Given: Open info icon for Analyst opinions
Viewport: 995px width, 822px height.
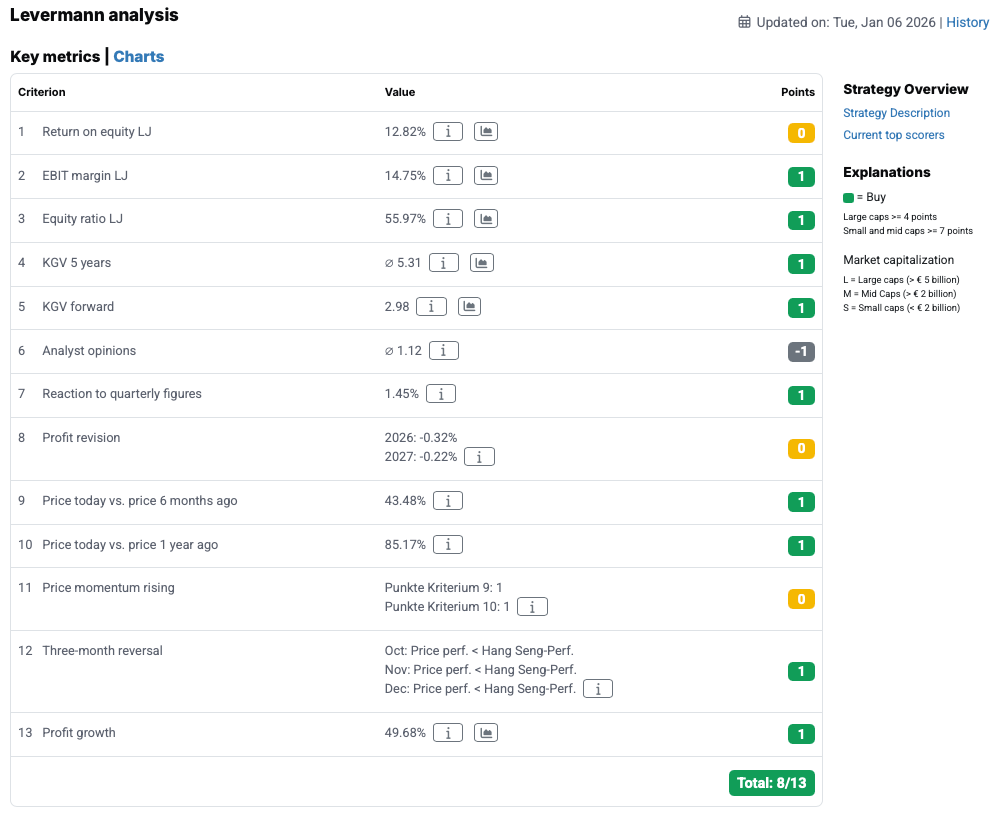Looking at the screenshot, I should coord(443,350).
